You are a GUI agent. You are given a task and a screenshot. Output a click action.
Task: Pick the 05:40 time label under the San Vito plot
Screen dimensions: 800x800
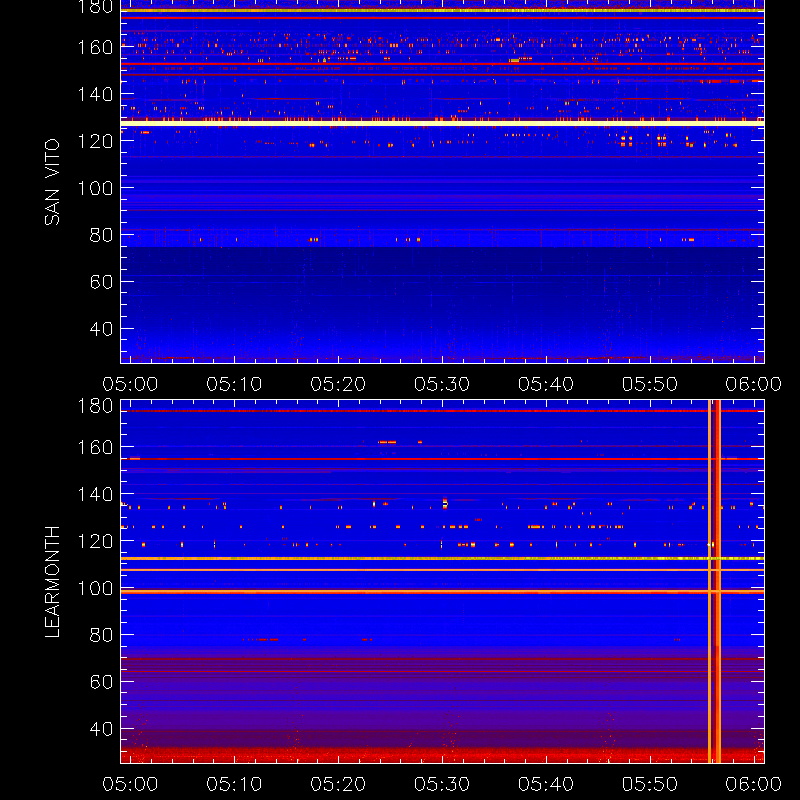click(546, 384)
